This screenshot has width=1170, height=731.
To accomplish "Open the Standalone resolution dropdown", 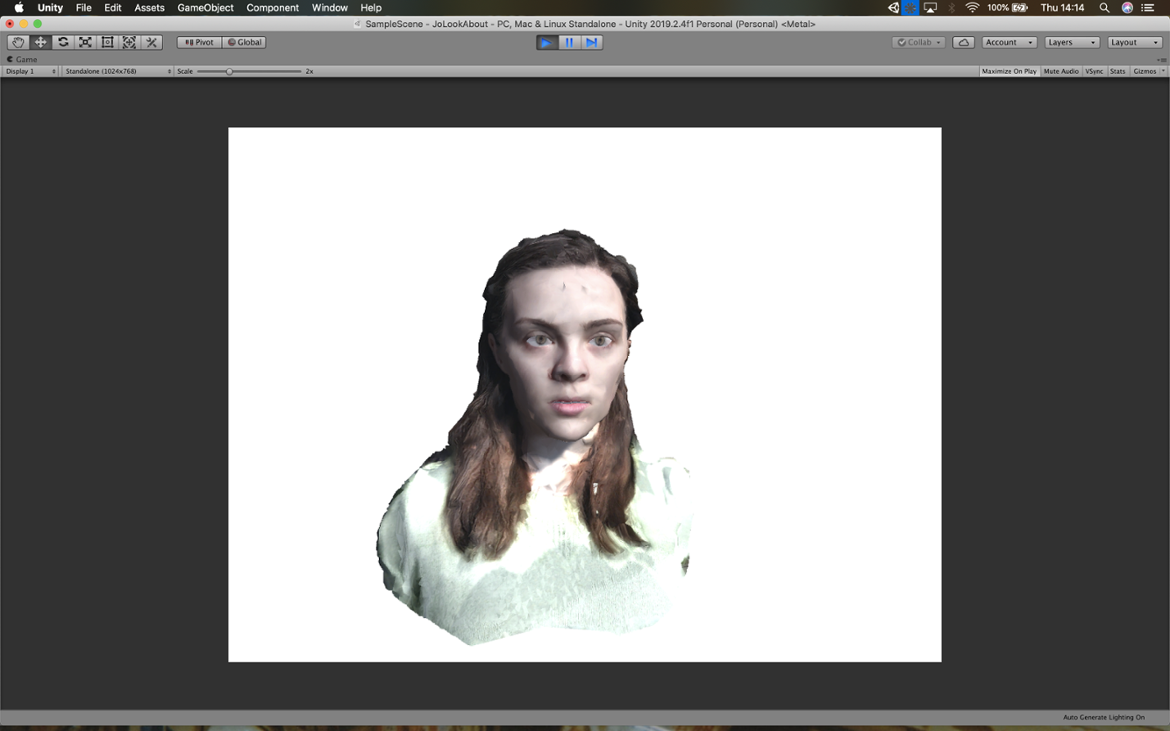I will (117, 71).
